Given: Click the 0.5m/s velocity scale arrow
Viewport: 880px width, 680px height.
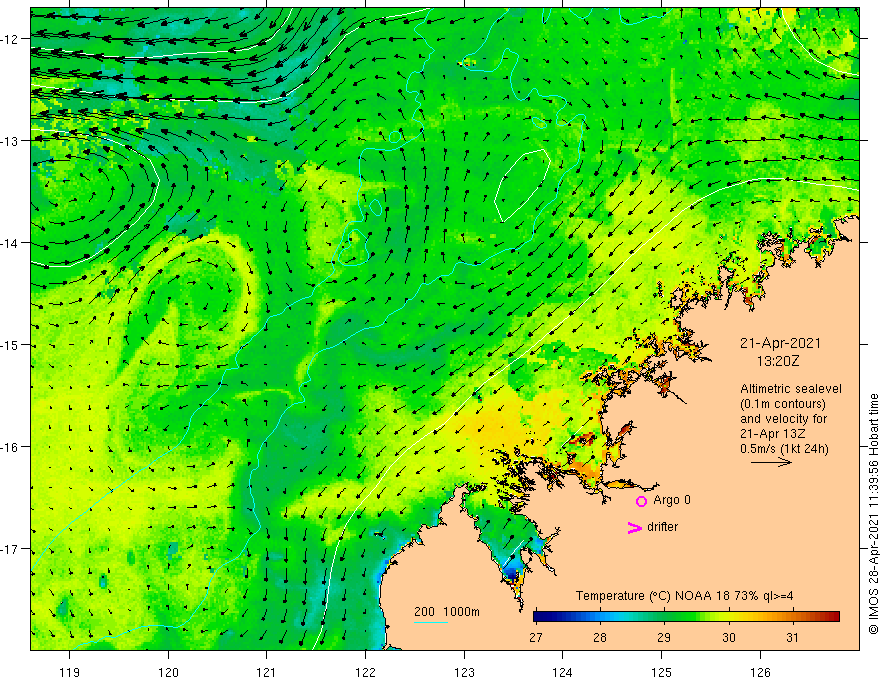Looking at the screenshot, I should click(x=771, y=462).
